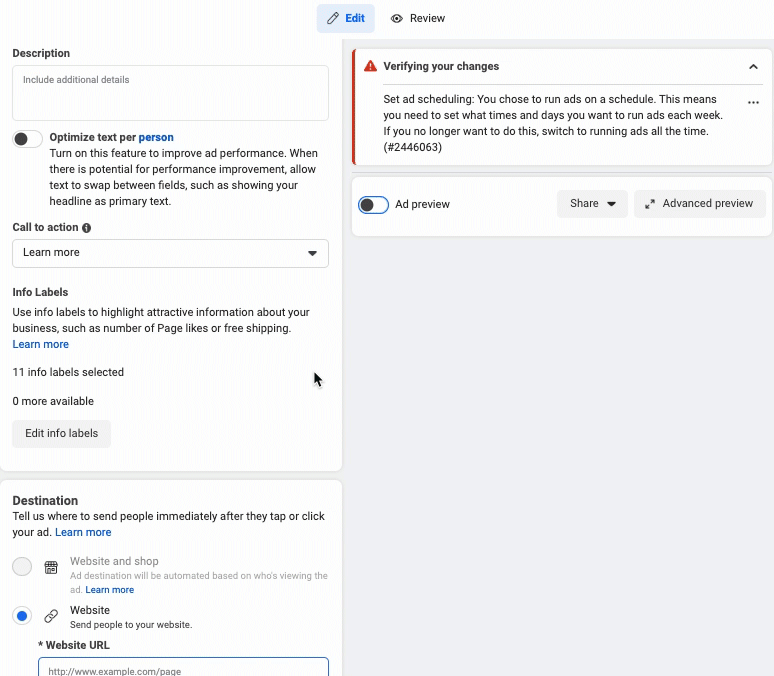Click into the Description text field
Image resolution: width=774 pixels, height=676 pixels.
point(170,93)
